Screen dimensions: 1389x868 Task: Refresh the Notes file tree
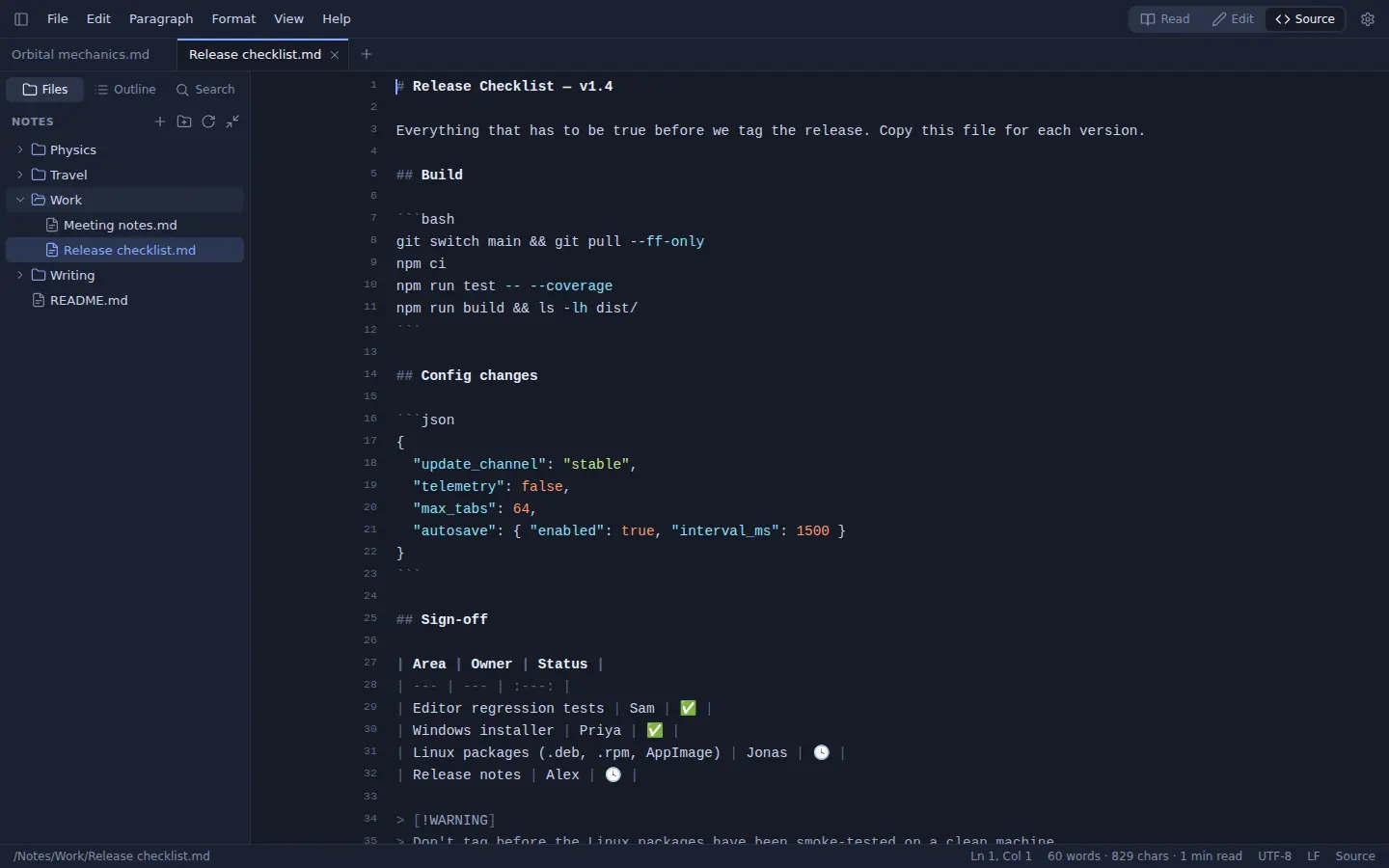208,122
